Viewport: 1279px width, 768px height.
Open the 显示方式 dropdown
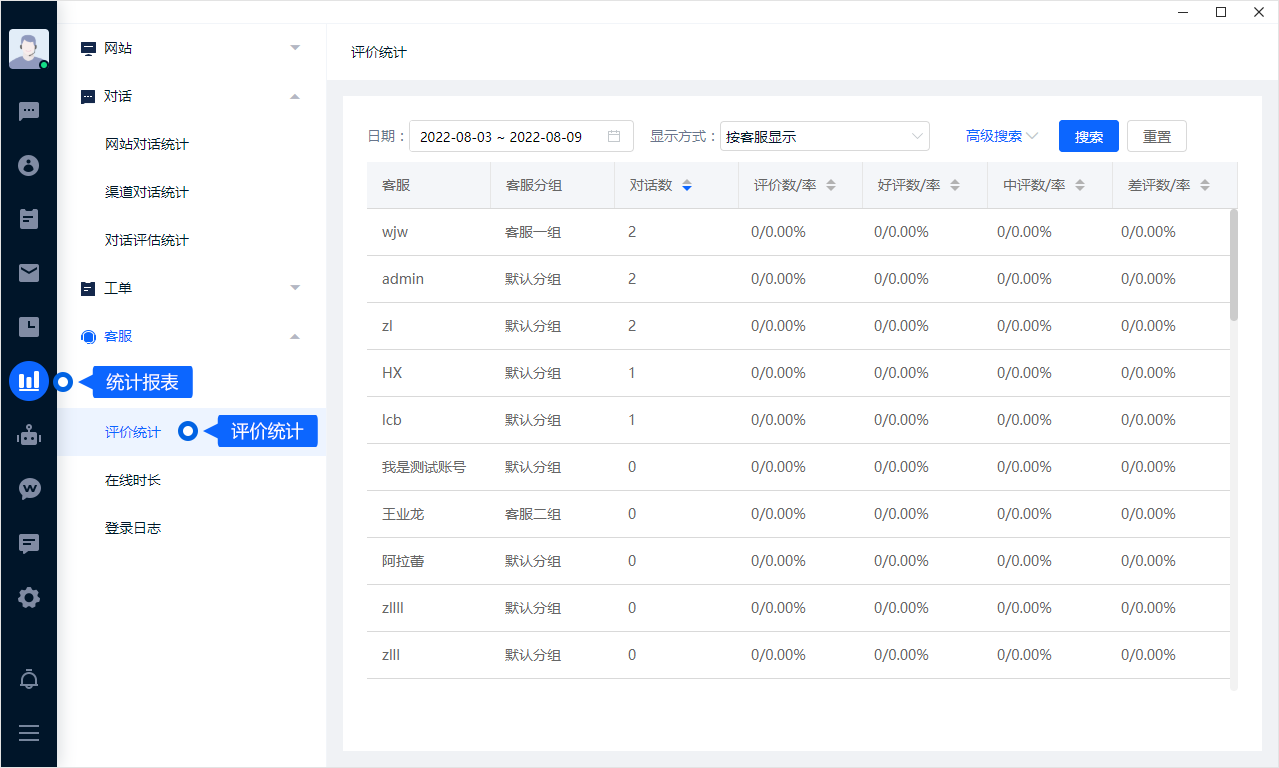(824, 137)
